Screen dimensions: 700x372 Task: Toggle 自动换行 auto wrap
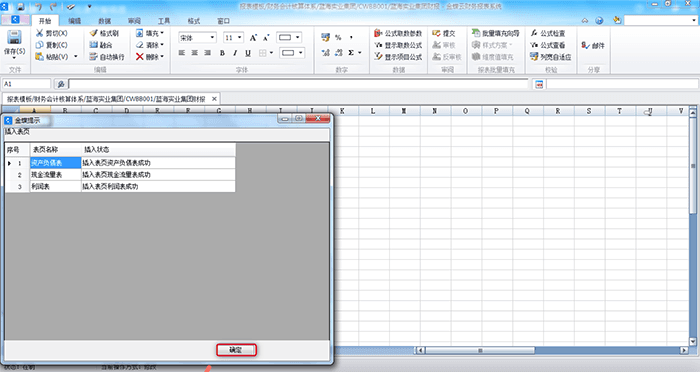click(107, 57)
